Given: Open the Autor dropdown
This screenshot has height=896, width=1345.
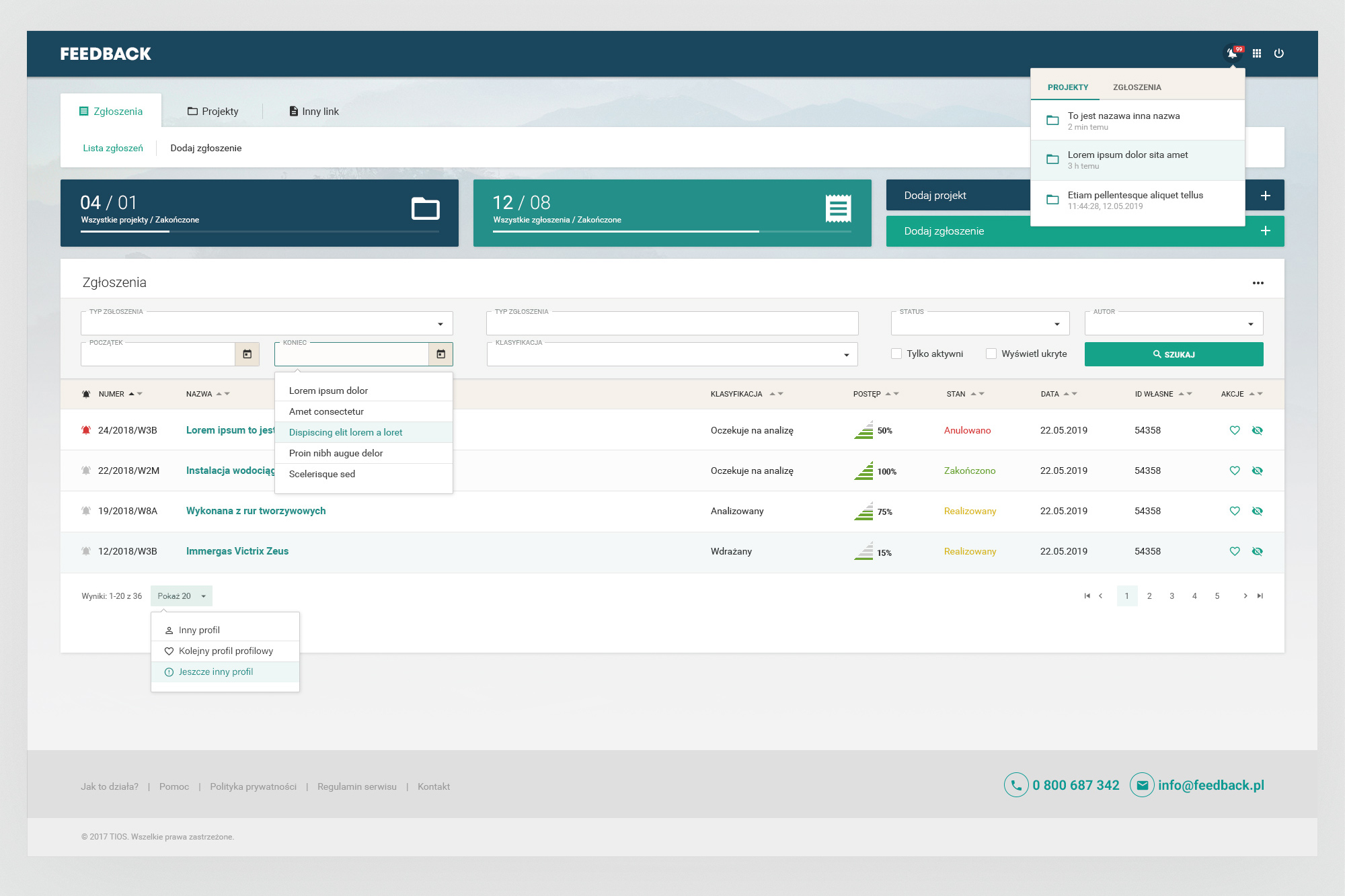Looking at the screenshot, I should 1250,324.
